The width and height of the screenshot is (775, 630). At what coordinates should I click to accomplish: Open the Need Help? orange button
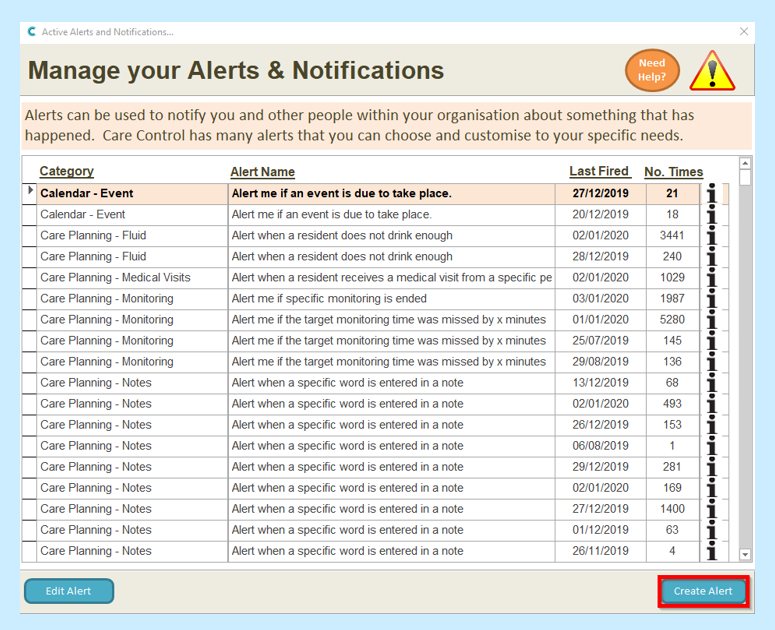click(652, 70)
